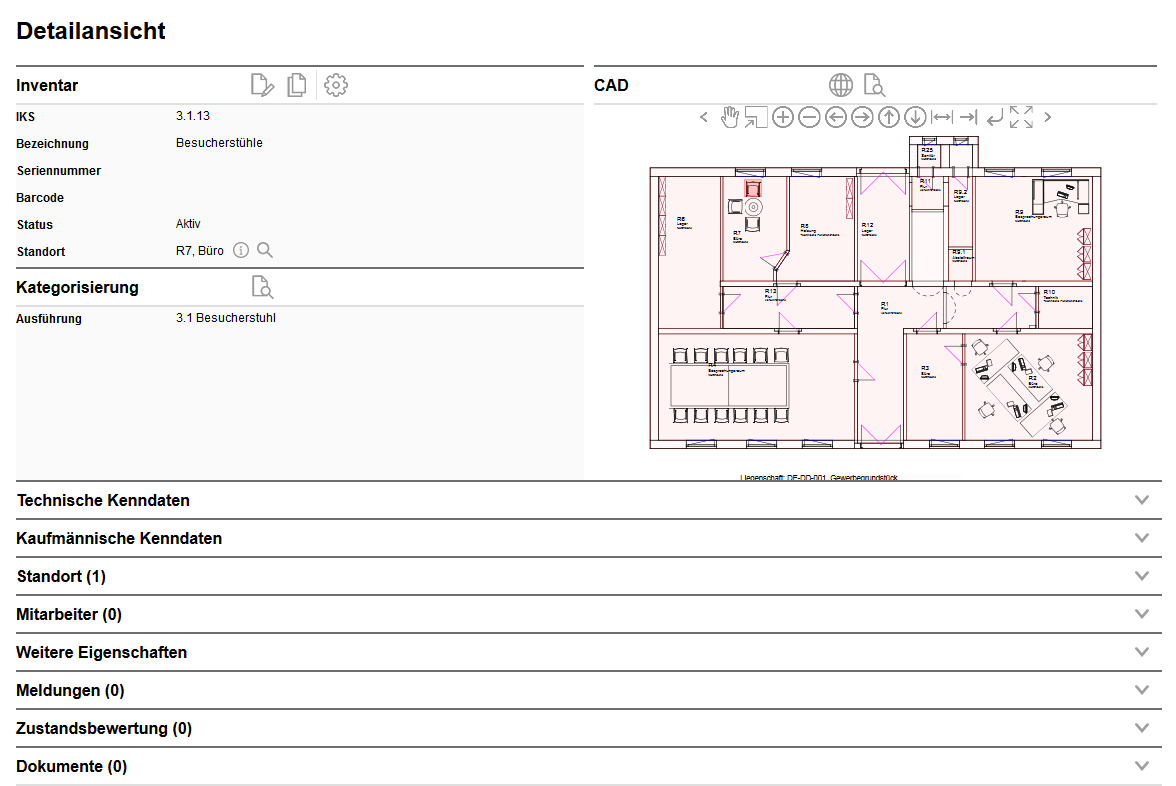Duplicate the inventory entry with copy icon

click(296, 85)
